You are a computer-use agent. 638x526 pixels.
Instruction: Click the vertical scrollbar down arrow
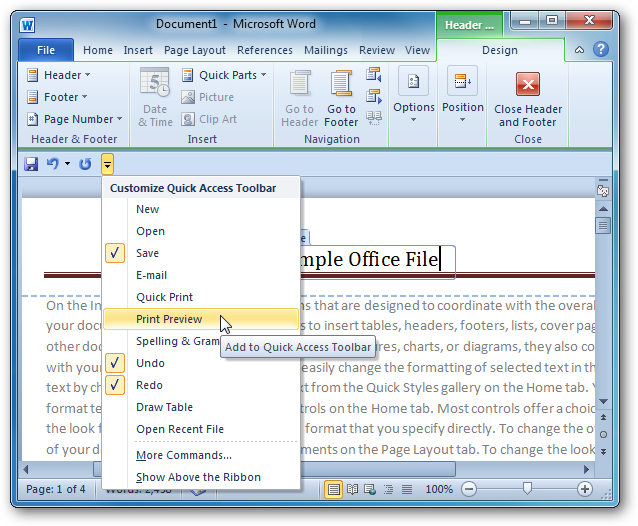tap(603, 402)
